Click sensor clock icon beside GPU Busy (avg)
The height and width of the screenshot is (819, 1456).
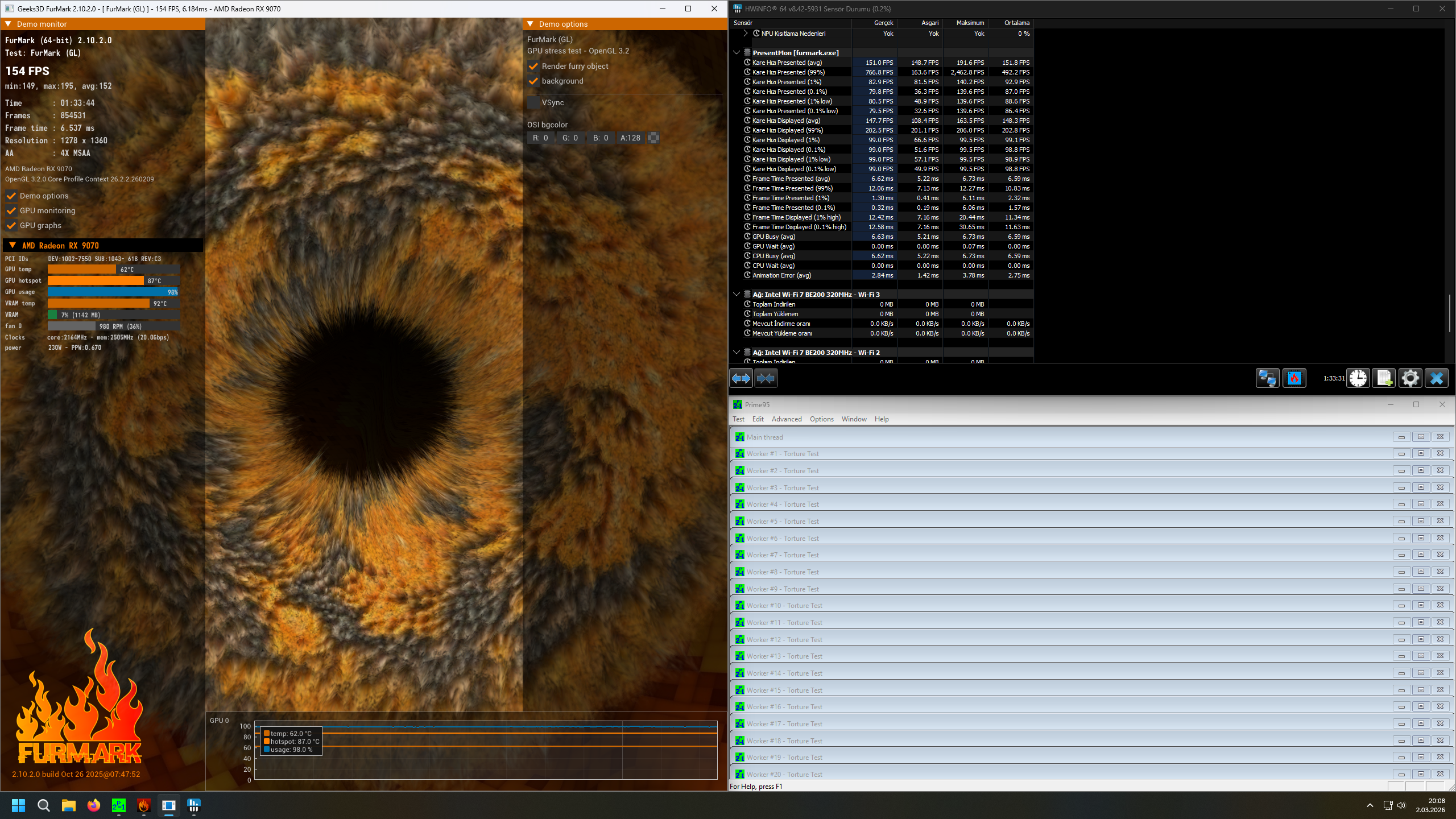pos(747,237)
